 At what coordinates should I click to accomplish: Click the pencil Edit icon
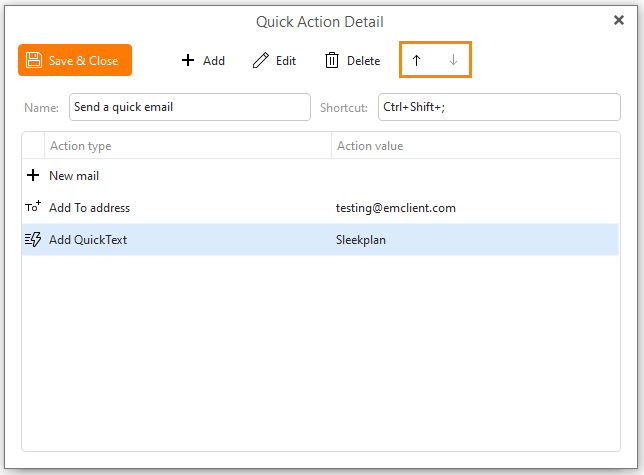coord(260,60)
